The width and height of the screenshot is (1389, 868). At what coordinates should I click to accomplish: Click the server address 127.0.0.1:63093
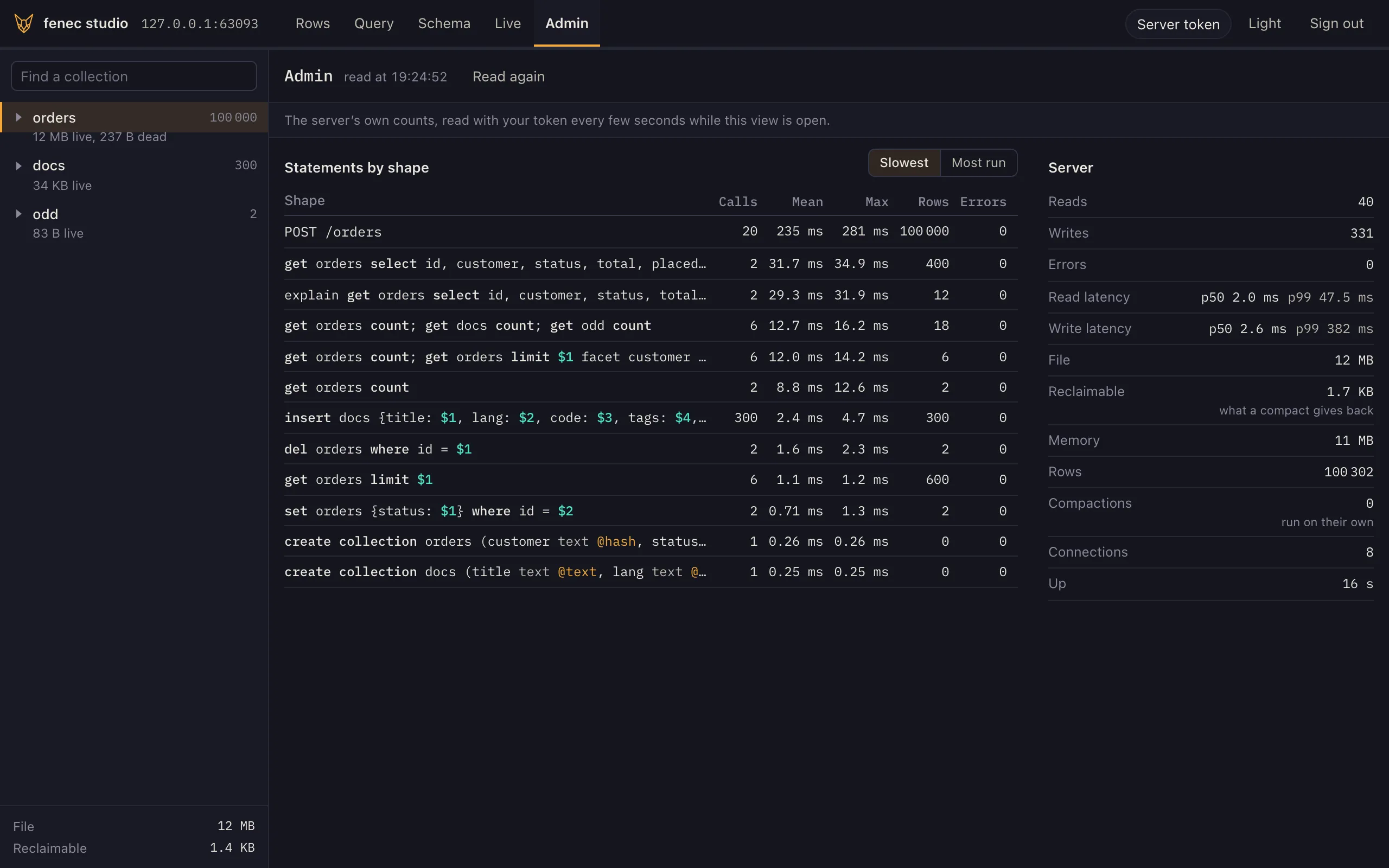tap(200, 24)
